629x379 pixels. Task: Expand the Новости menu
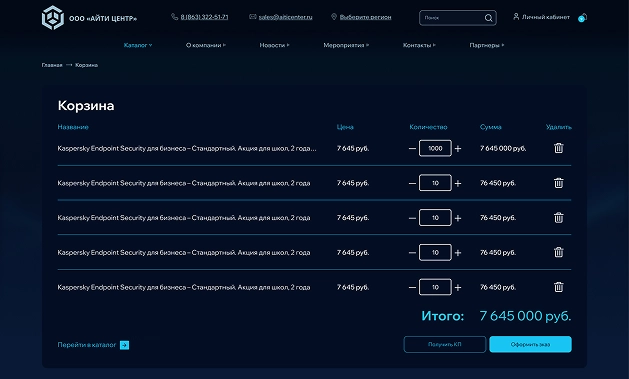[274, 45]
